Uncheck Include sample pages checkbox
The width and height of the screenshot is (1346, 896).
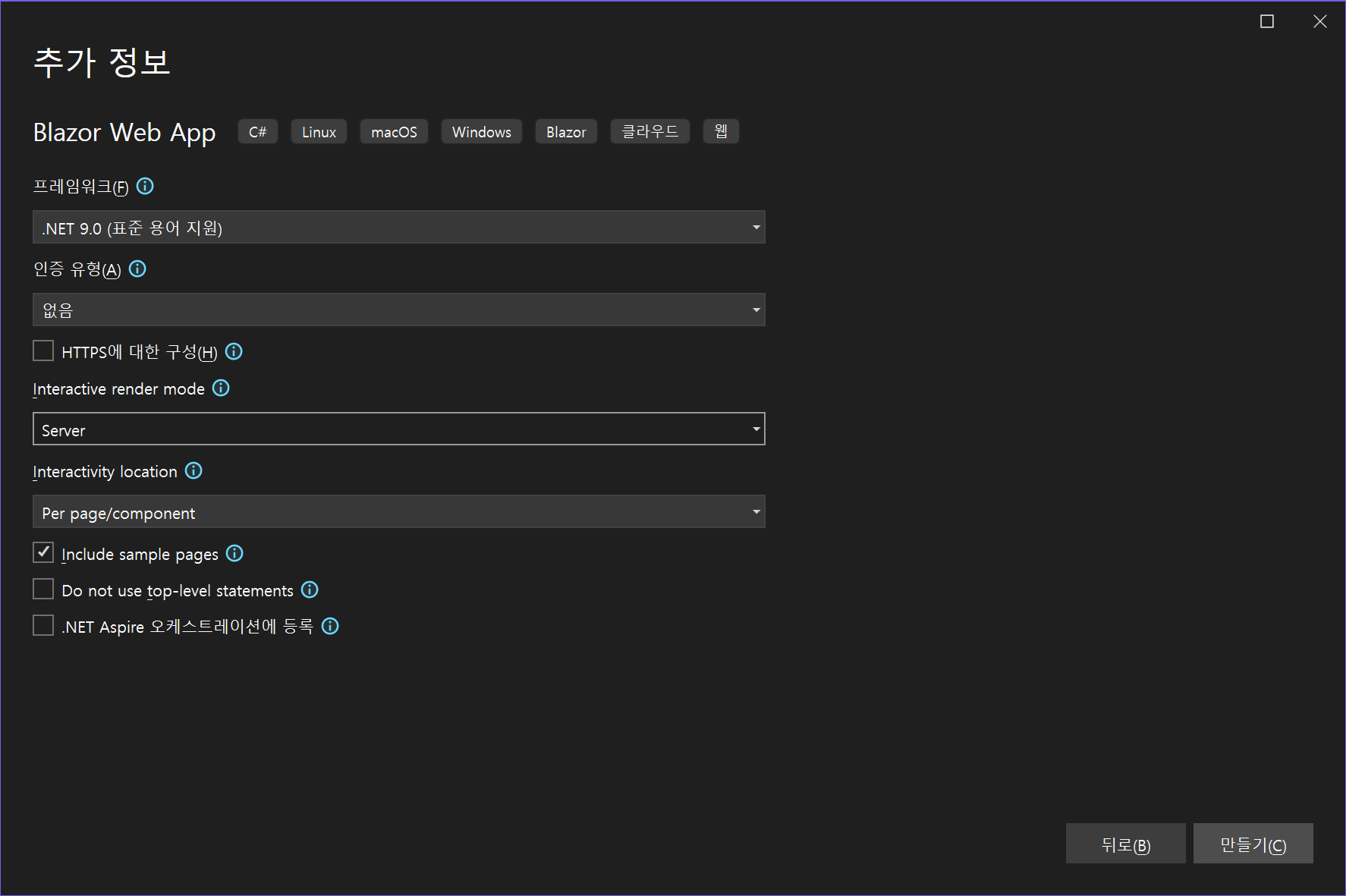pos(43,552)
